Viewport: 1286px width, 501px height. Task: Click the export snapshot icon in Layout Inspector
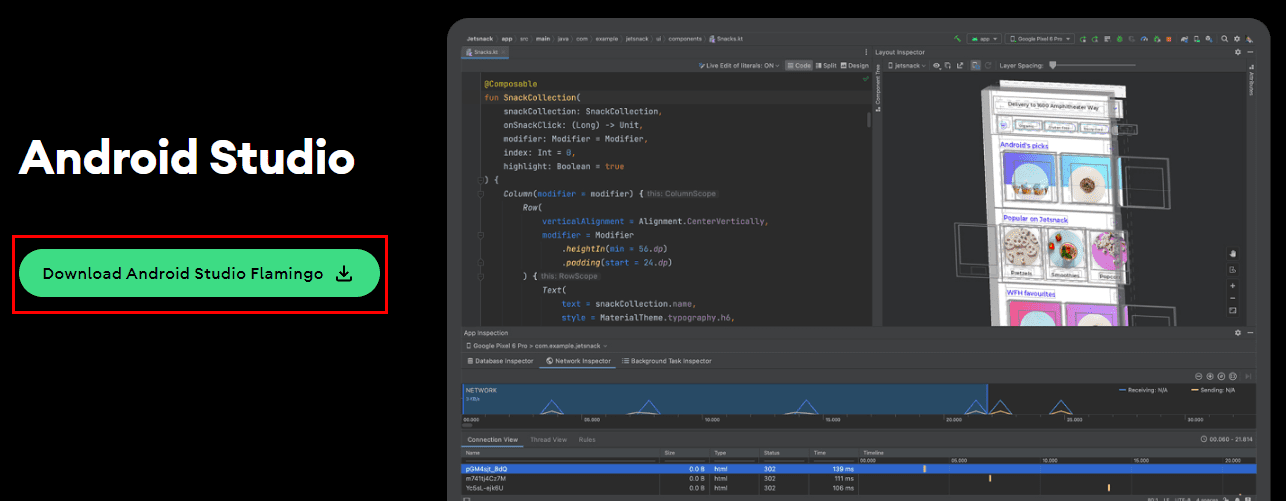point(960,65)
